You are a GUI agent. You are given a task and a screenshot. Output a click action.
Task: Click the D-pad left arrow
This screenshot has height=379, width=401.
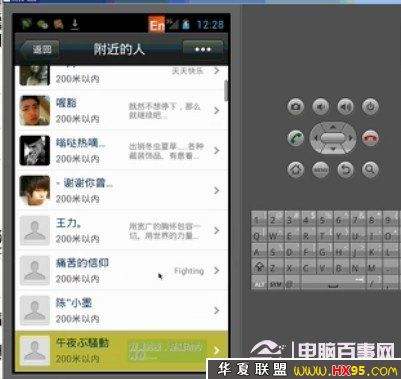[315, 138]
